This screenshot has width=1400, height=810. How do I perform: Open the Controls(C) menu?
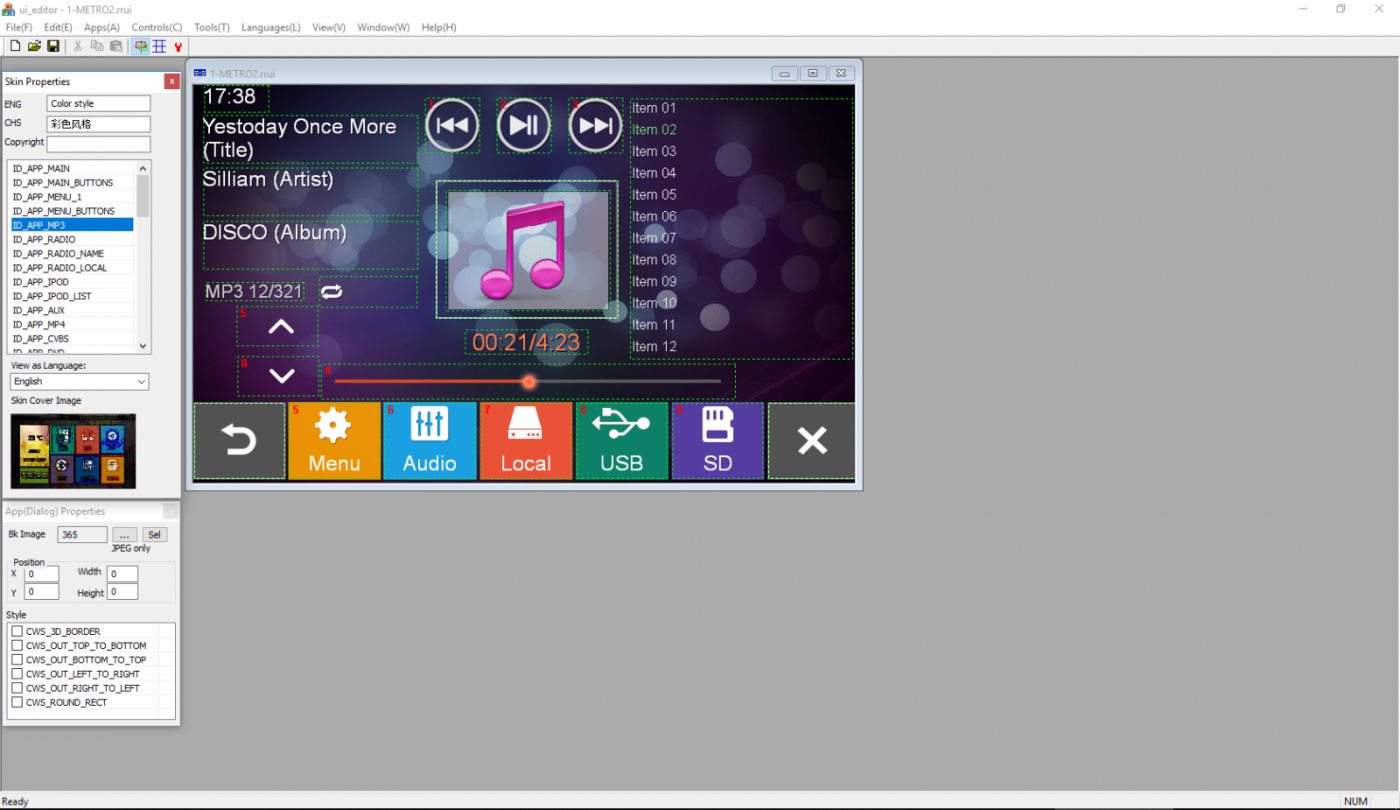(x=157, y=27)
